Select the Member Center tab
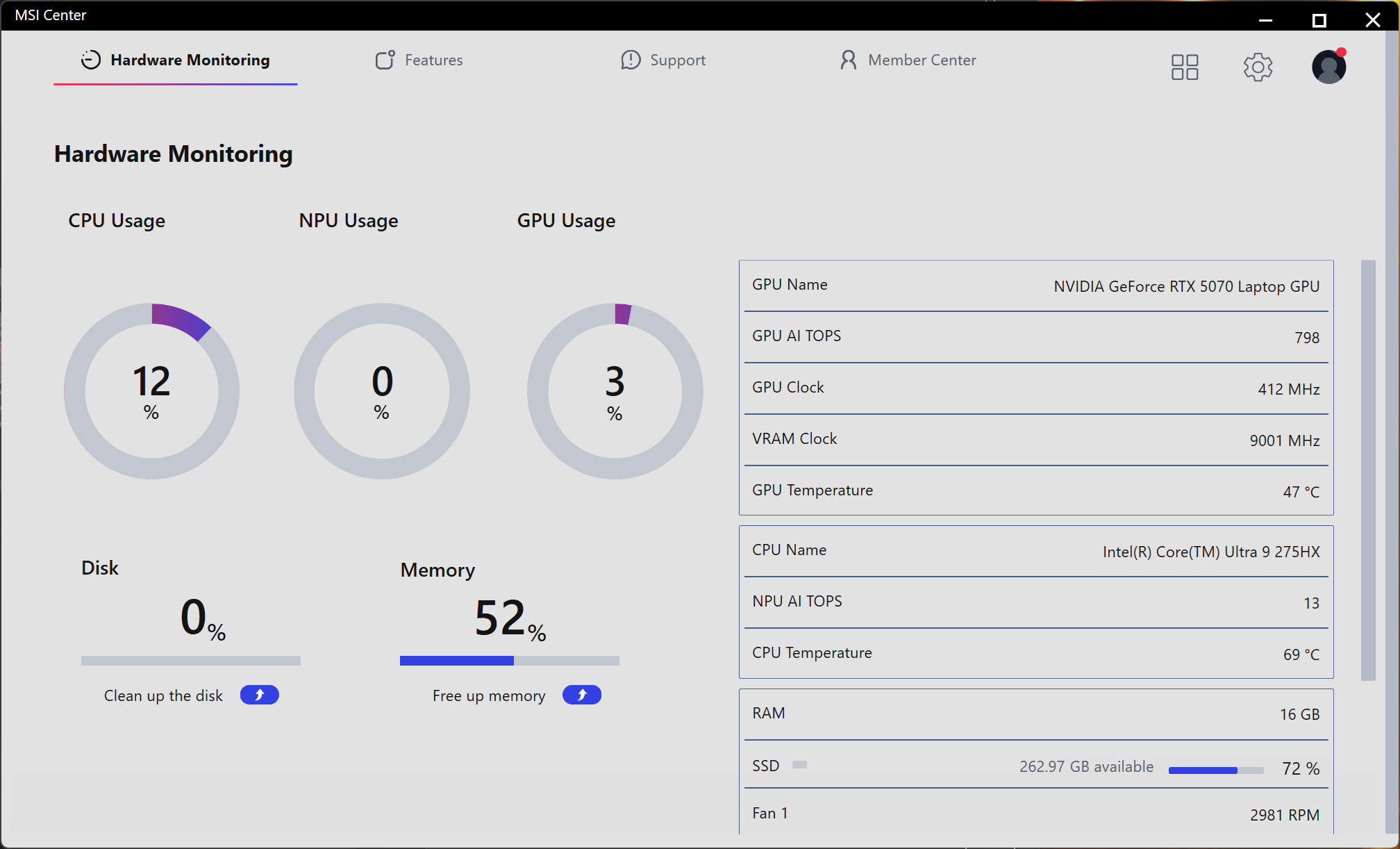The height and width of the screenshot is (849, 1400). pos(922,60)
